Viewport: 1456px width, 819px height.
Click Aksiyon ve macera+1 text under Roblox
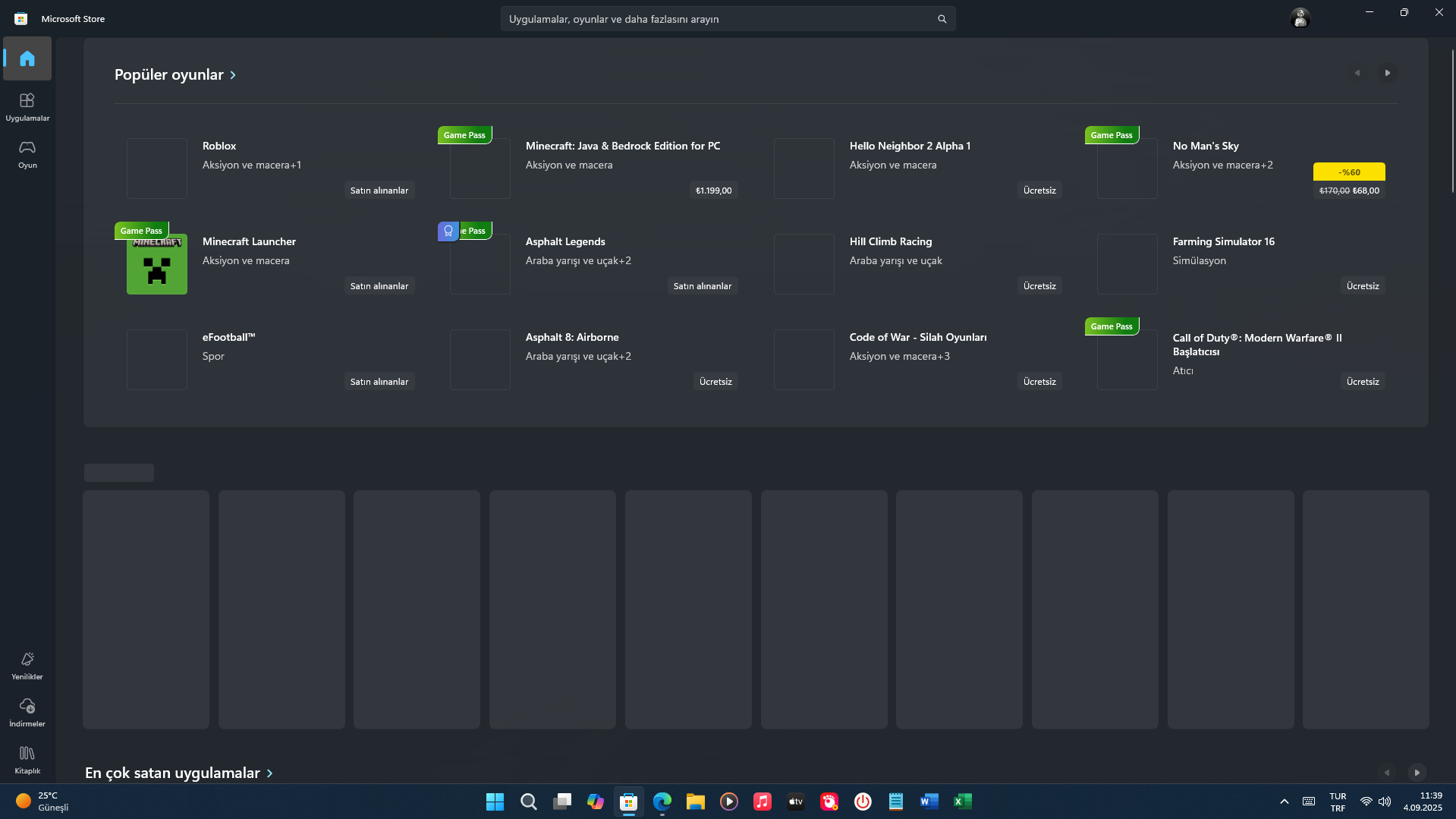252,165
